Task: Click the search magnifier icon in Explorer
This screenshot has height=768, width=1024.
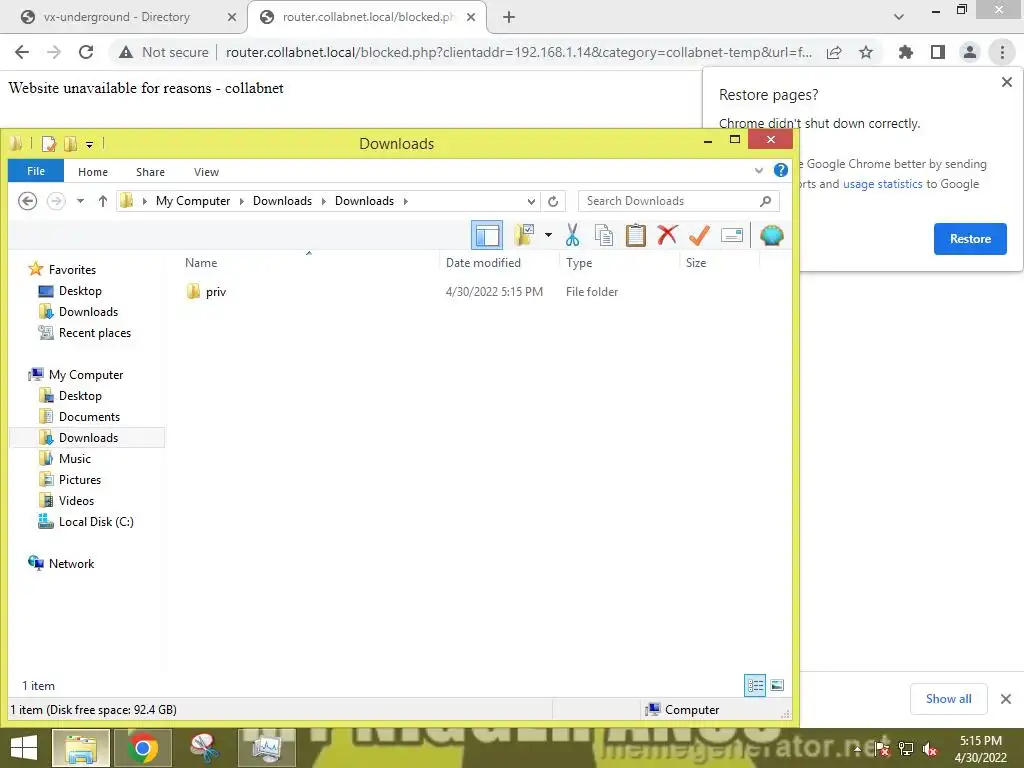Action: (x=765, y=201)
